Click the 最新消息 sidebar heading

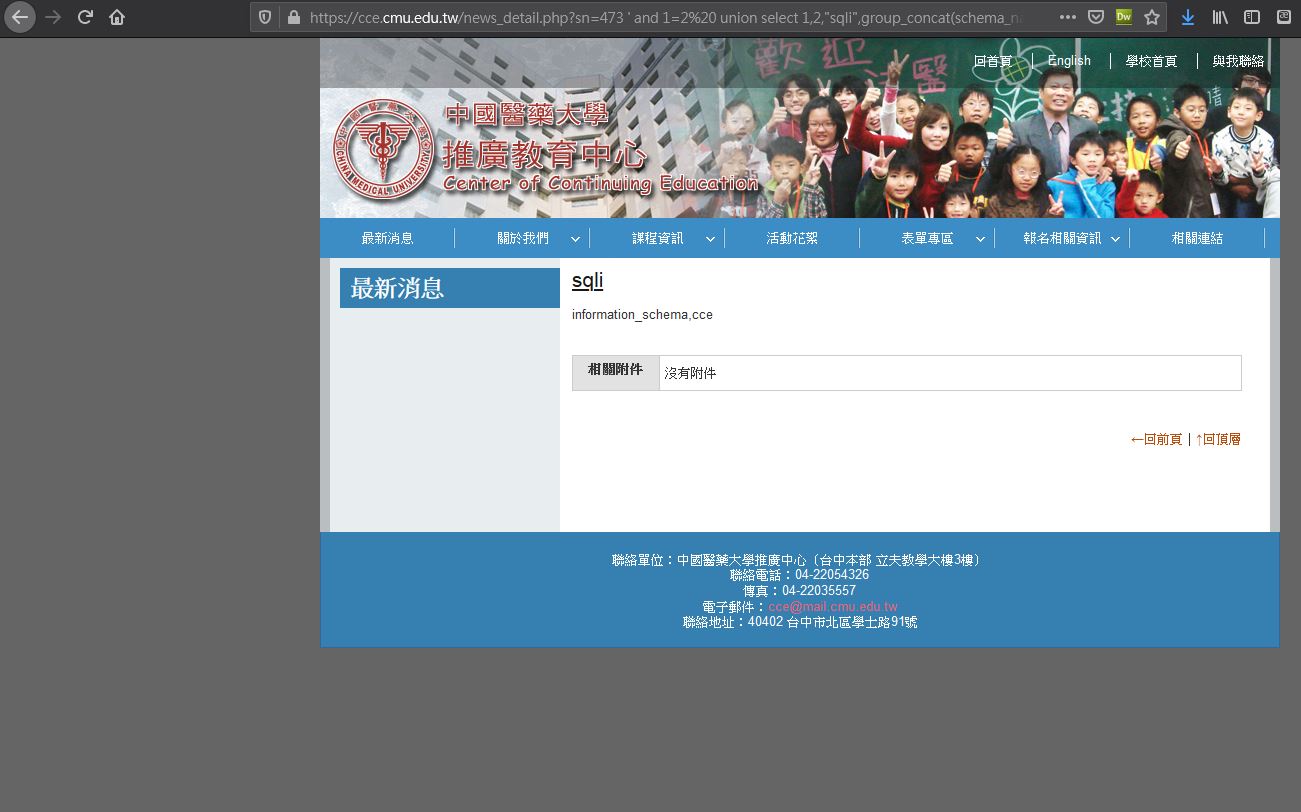[x=450, y=288]
